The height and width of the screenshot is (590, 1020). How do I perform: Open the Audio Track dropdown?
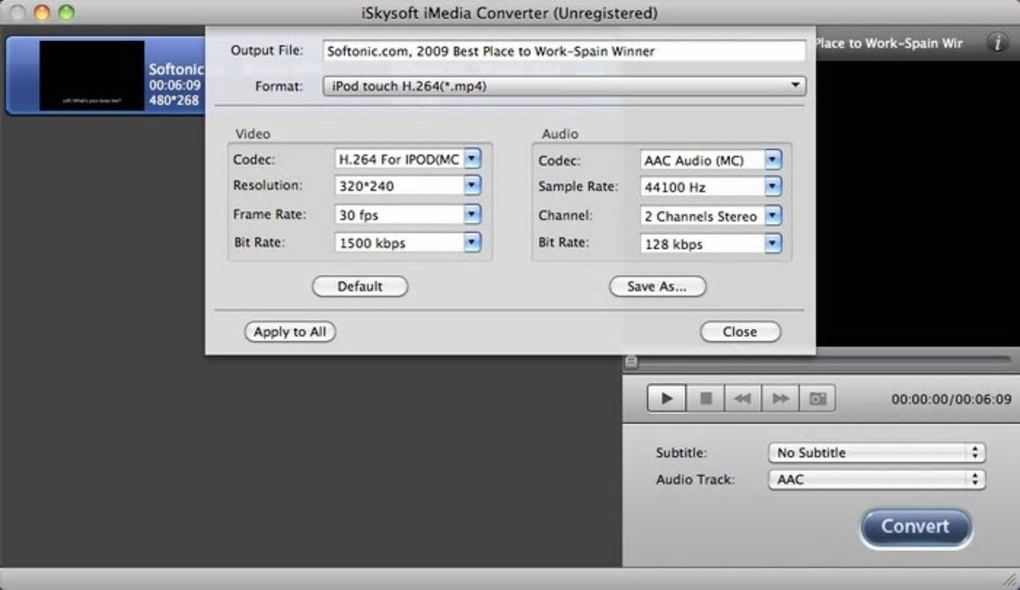pos(877,479)
